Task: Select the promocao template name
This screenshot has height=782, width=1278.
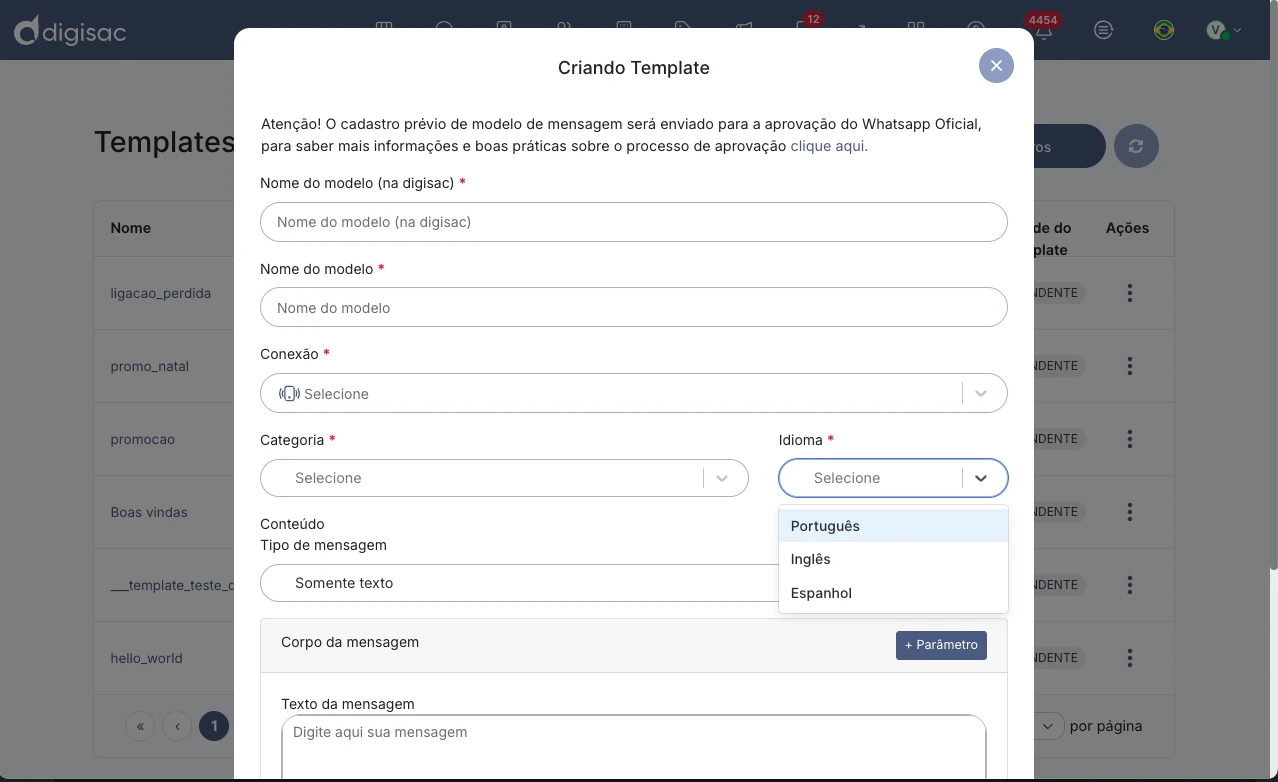Action: (143, 439)
